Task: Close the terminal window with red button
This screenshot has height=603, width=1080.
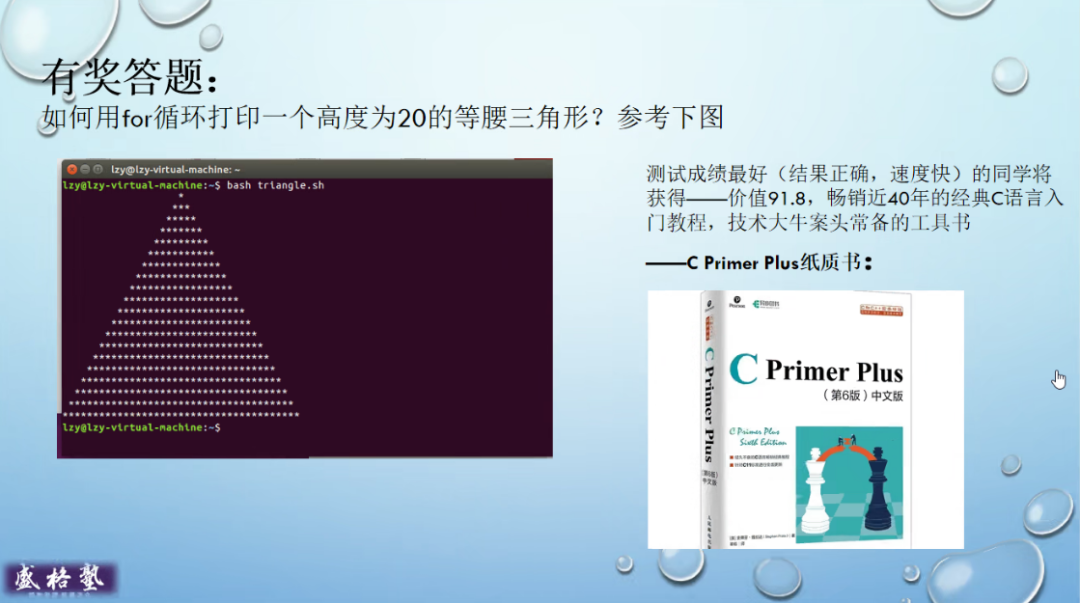Action: (x=72, y=169)
